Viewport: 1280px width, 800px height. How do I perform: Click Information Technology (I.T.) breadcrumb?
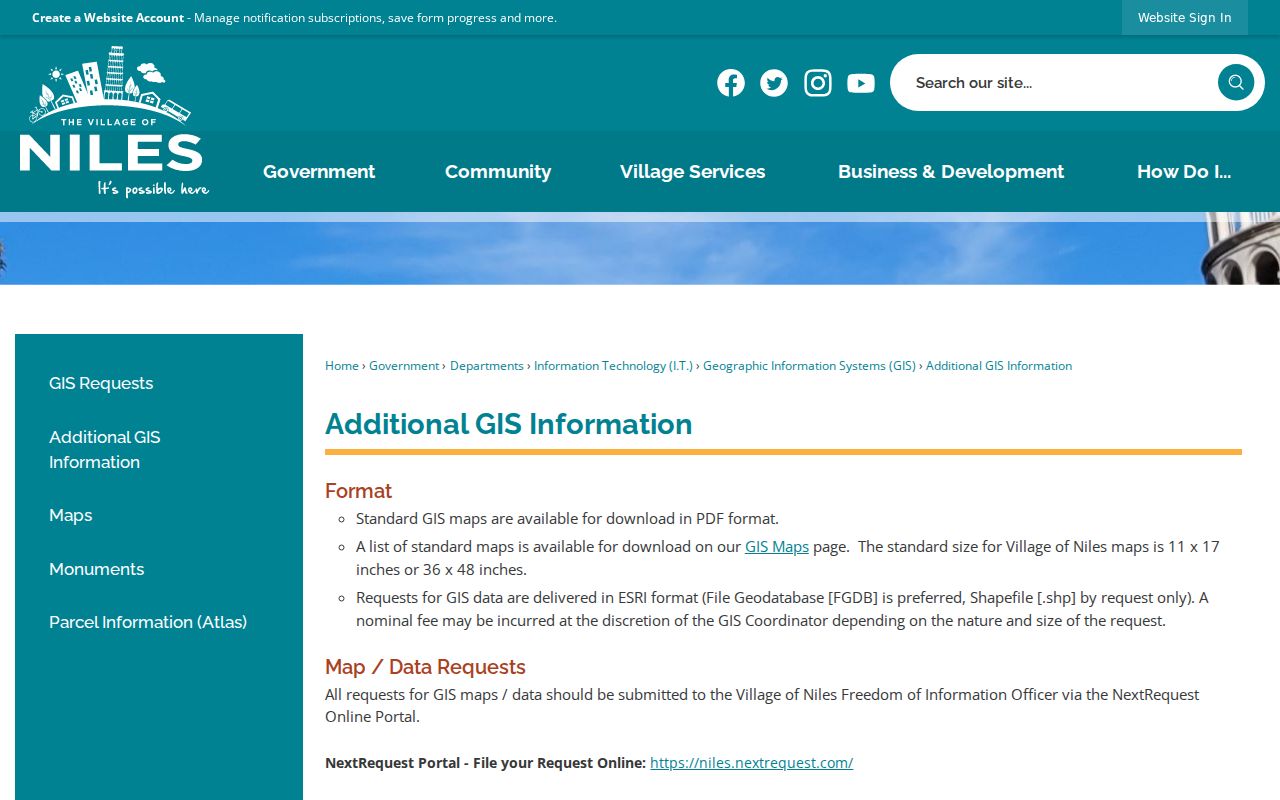(613, 366)
